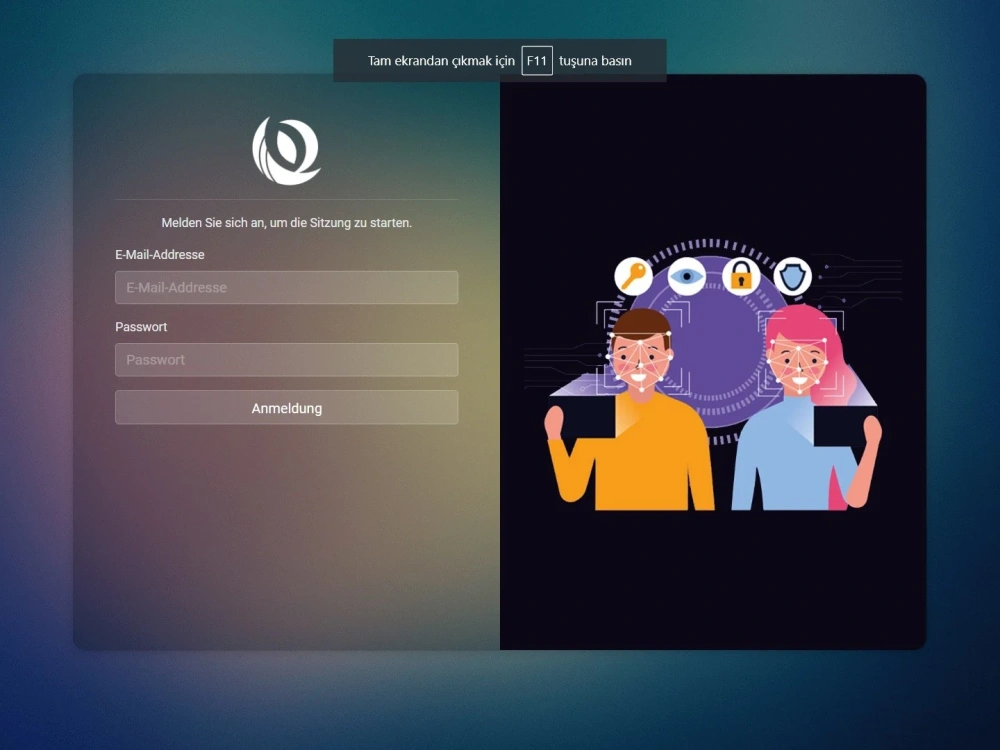1000x750 pixels.
Task: Click the padlock icon in the illustration
Action: 740,276
